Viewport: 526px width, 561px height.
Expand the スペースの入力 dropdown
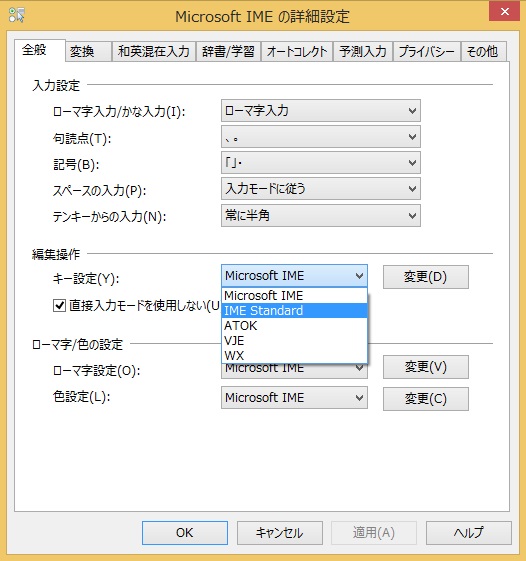(321, 189)
